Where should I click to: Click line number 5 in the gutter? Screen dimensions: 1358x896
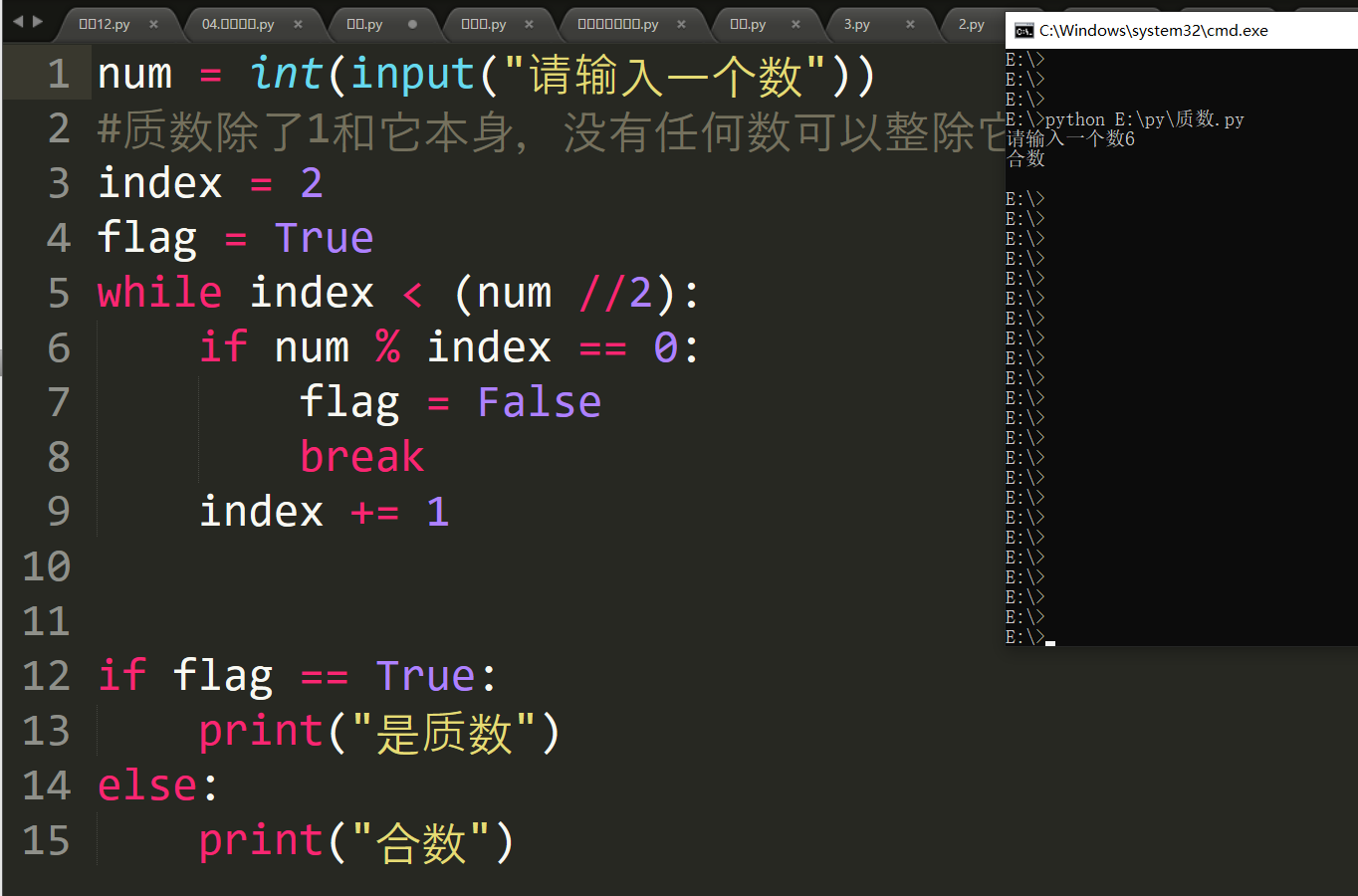(x=58, y=293)
